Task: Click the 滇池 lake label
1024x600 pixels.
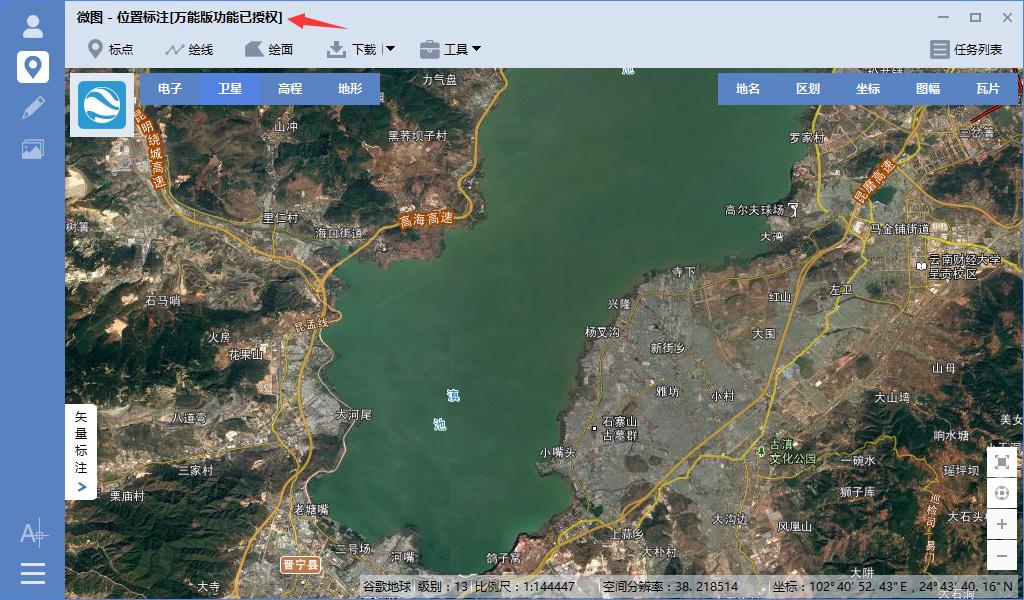Action: tap(447, 409)
